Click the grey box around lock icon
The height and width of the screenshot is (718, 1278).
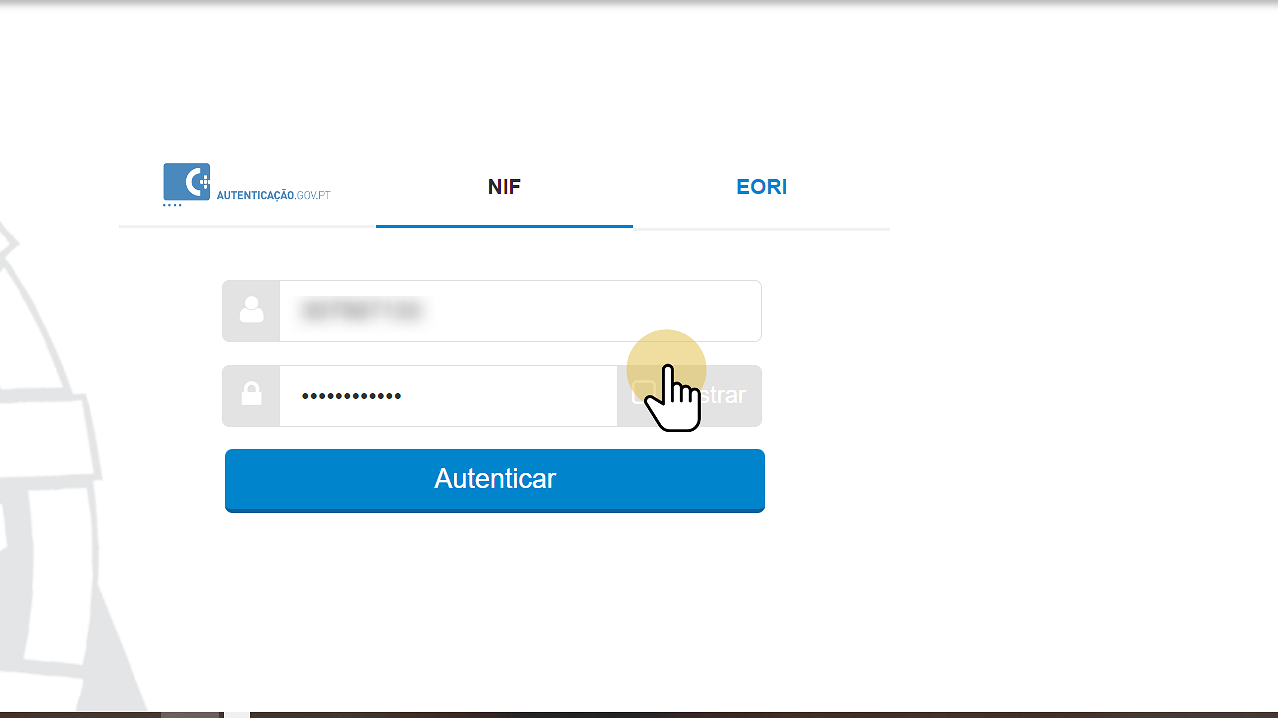point(251,396)
